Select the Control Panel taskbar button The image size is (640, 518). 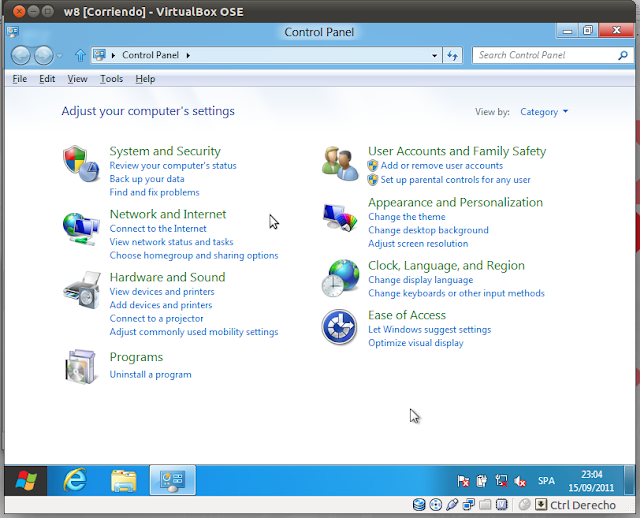pos(173,480)
